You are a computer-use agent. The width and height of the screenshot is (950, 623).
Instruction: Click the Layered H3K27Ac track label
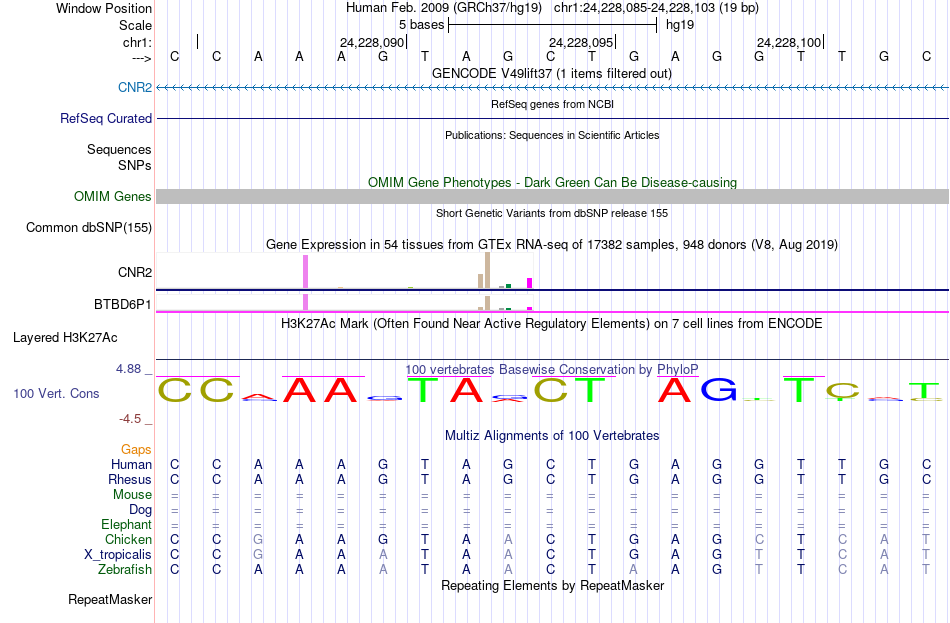65,338
